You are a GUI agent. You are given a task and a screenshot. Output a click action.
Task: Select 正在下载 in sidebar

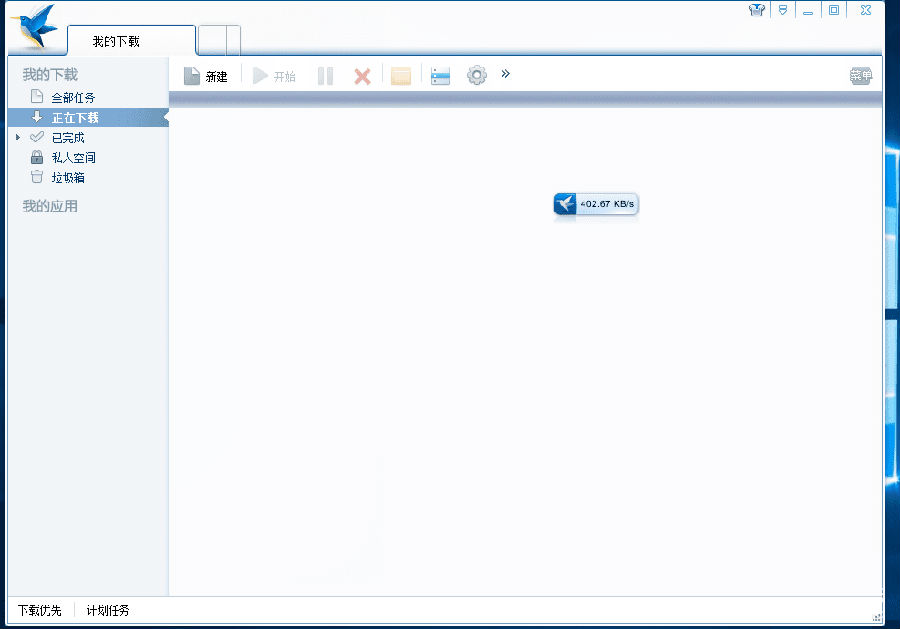pos(88,118)
